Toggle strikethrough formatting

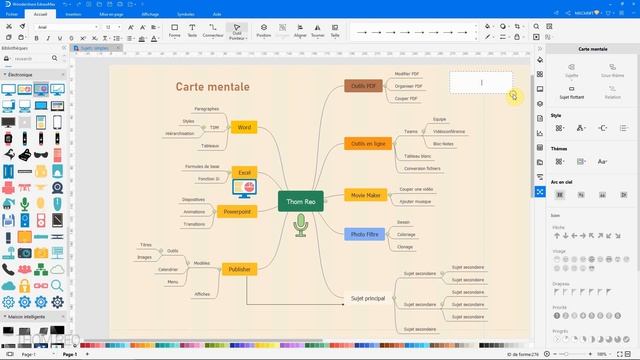click(x=71, y=38)
